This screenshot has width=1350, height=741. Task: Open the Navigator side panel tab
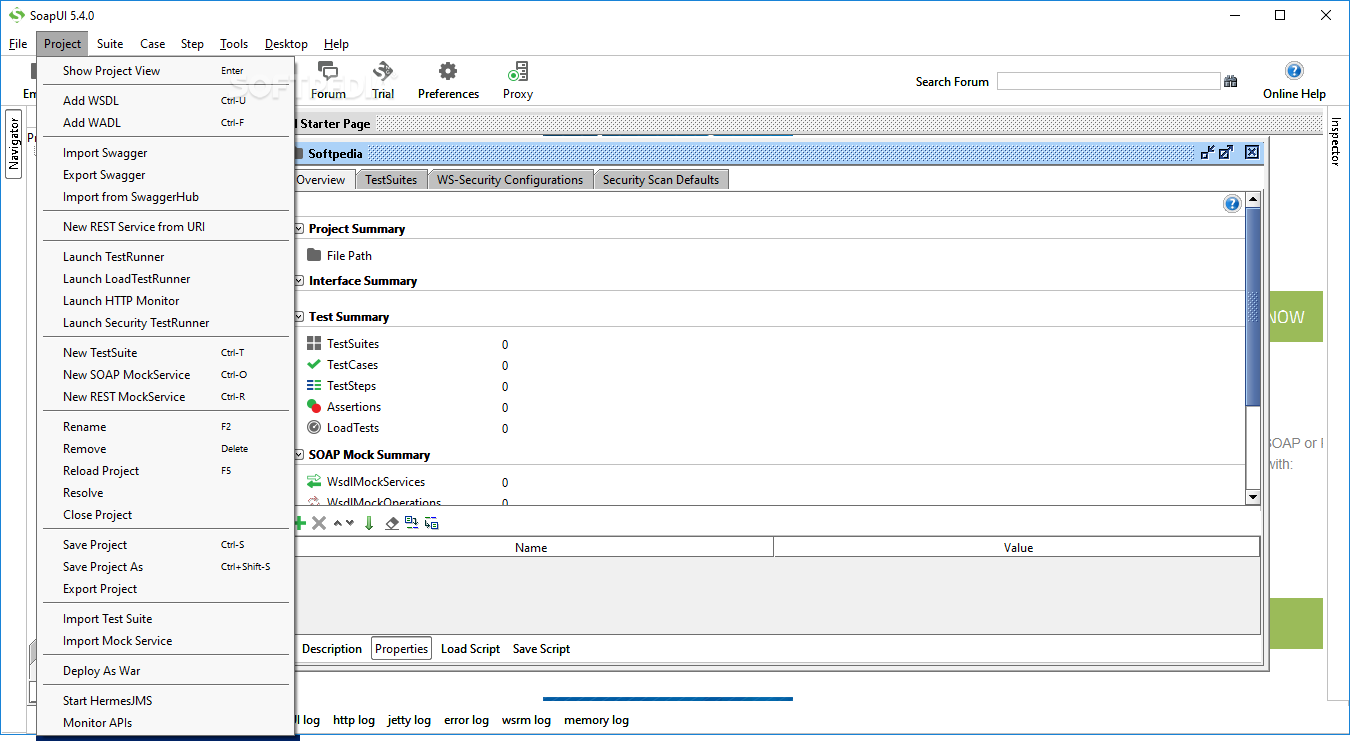point(14,143)
